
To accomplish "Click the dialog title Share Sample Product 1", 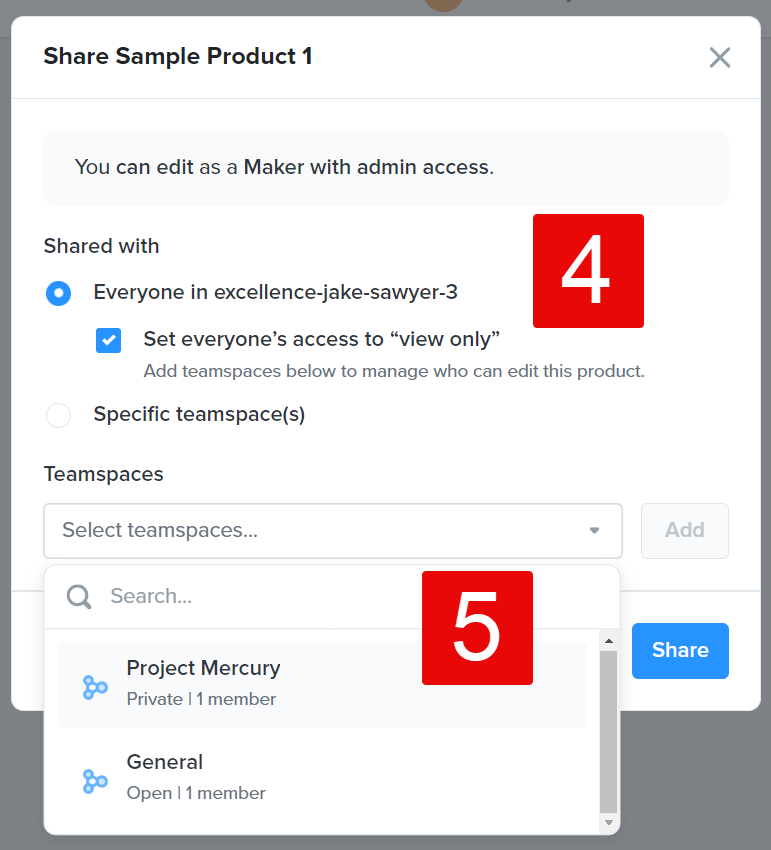I will (177, 57).
